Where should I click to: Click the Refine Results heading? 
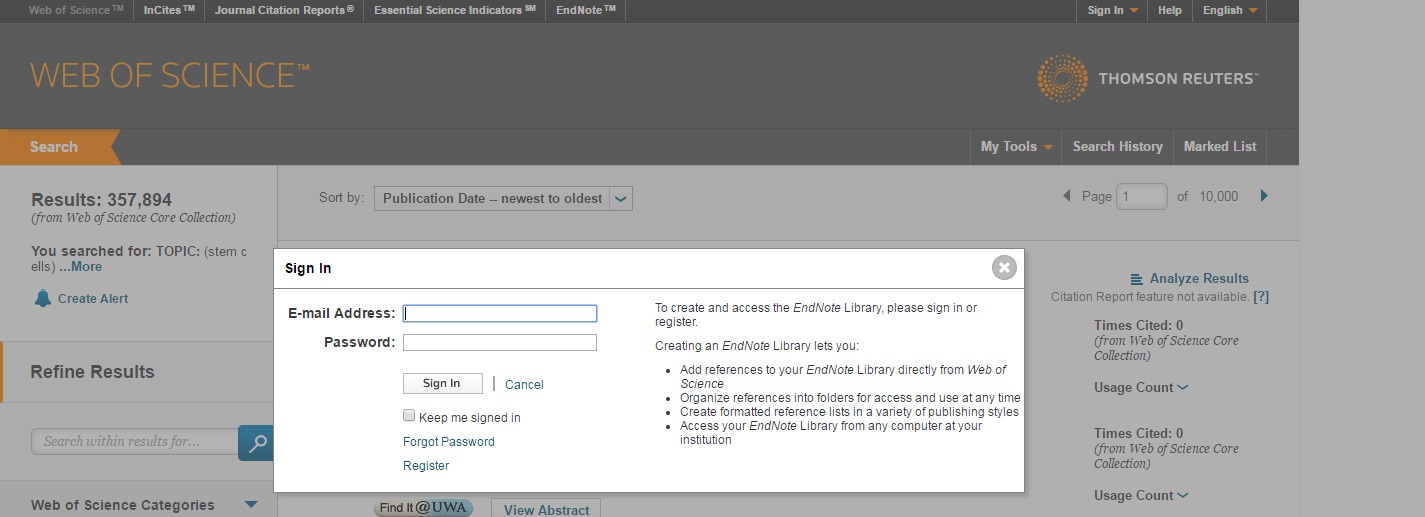[x=92, y=372]
